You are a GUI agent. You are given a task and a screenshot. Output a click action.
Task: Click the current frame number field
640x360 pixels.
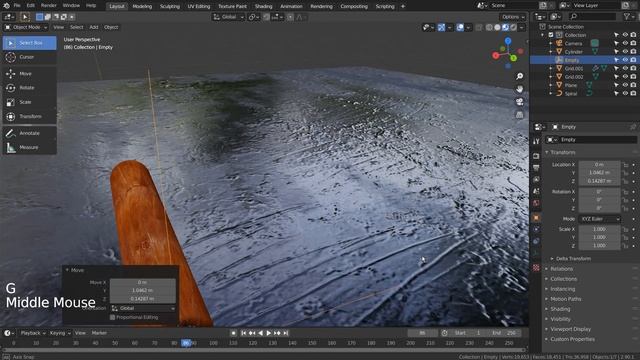pyautogui.click(x=422, y=333)
